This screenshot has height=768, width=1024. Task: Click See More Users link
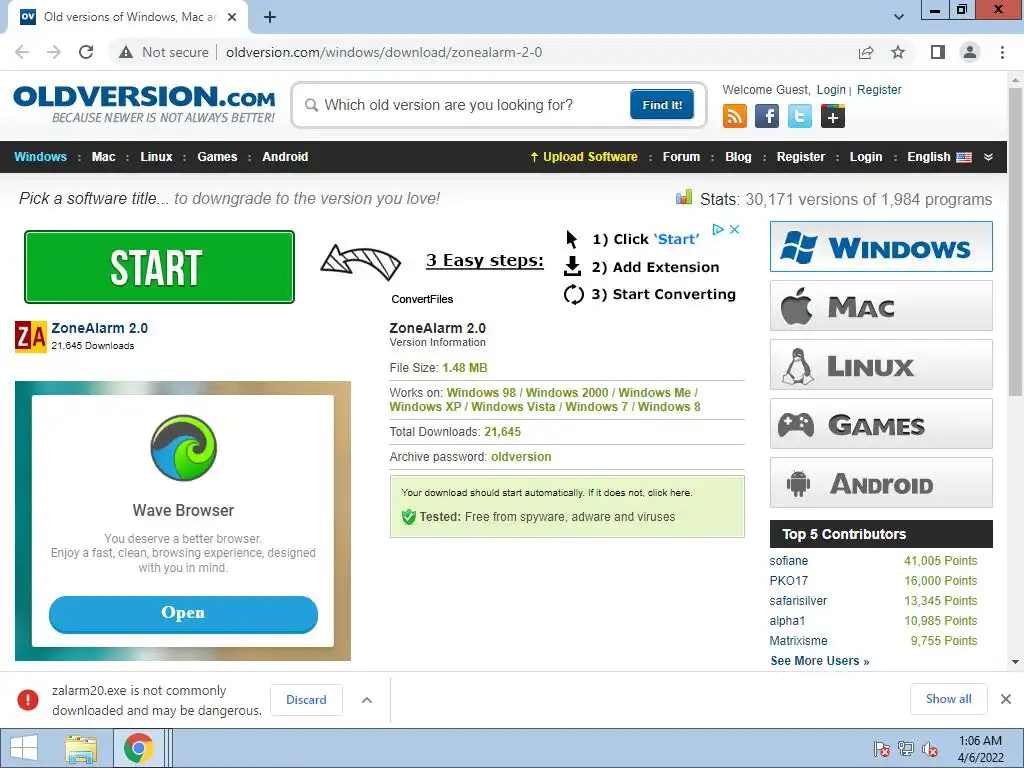[x=820, y=661]
